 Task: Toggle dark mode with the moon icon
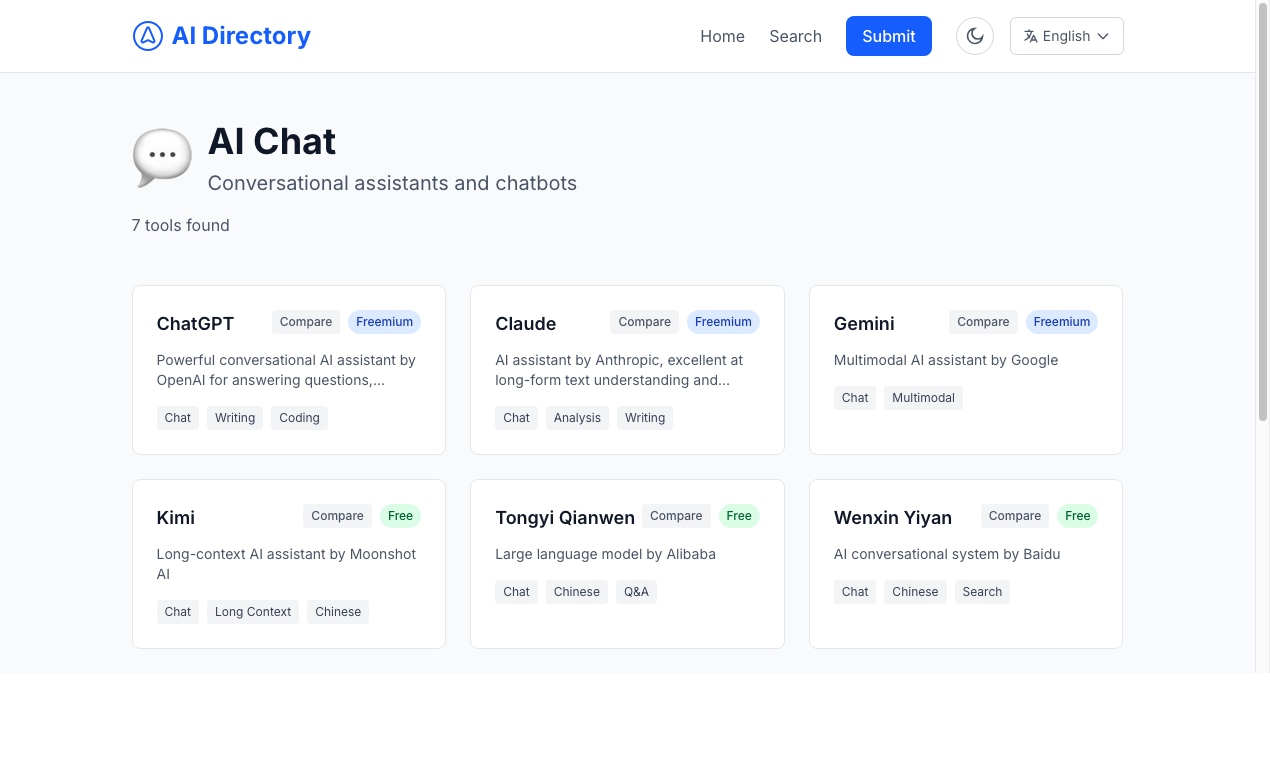point(975,36)
